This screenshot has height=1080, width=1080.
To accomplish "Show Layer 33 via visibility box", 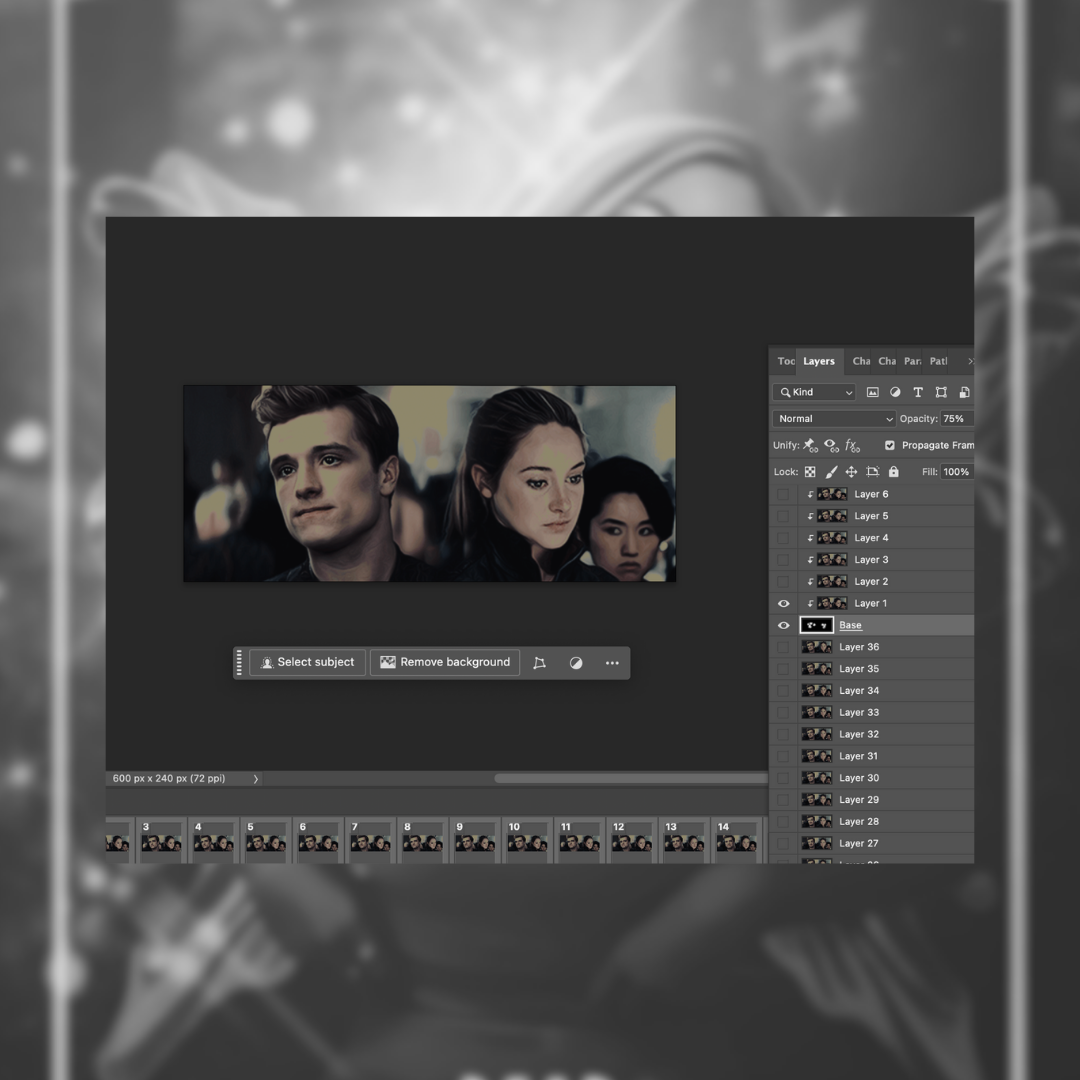I will tap(783, 712).
